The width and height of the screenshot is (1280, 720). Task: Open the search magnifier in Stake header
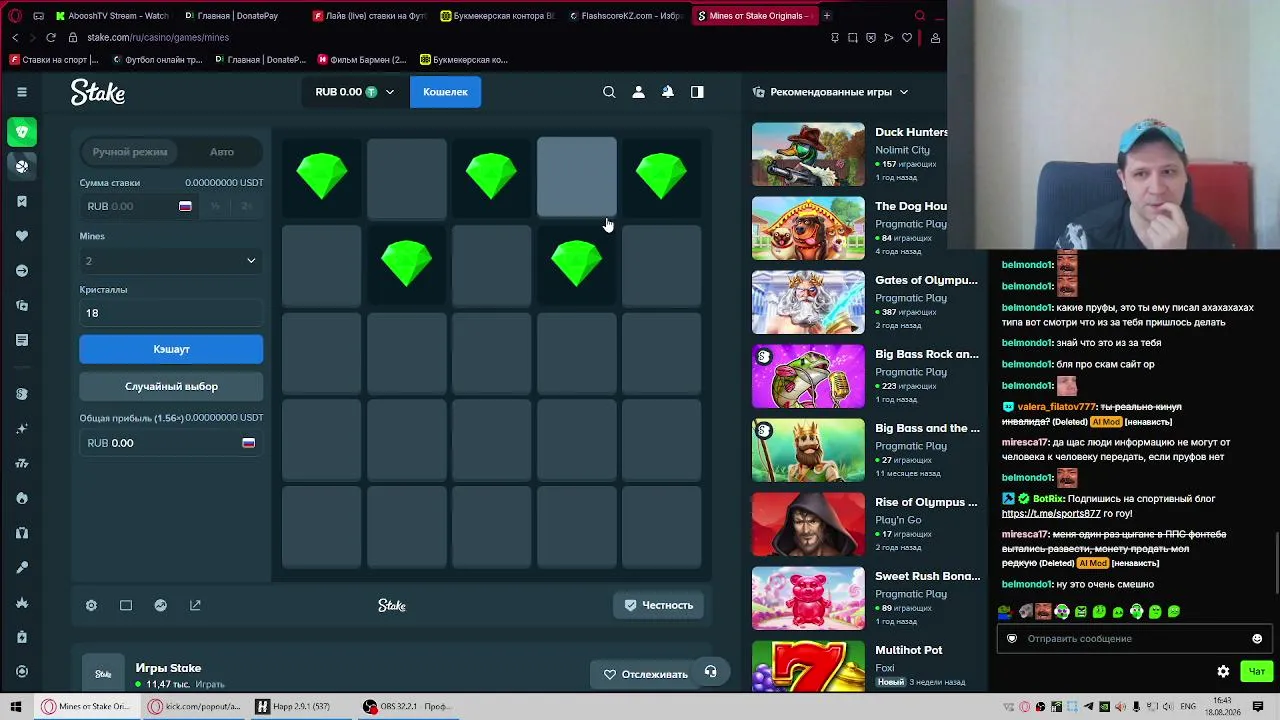coord(609,92)
